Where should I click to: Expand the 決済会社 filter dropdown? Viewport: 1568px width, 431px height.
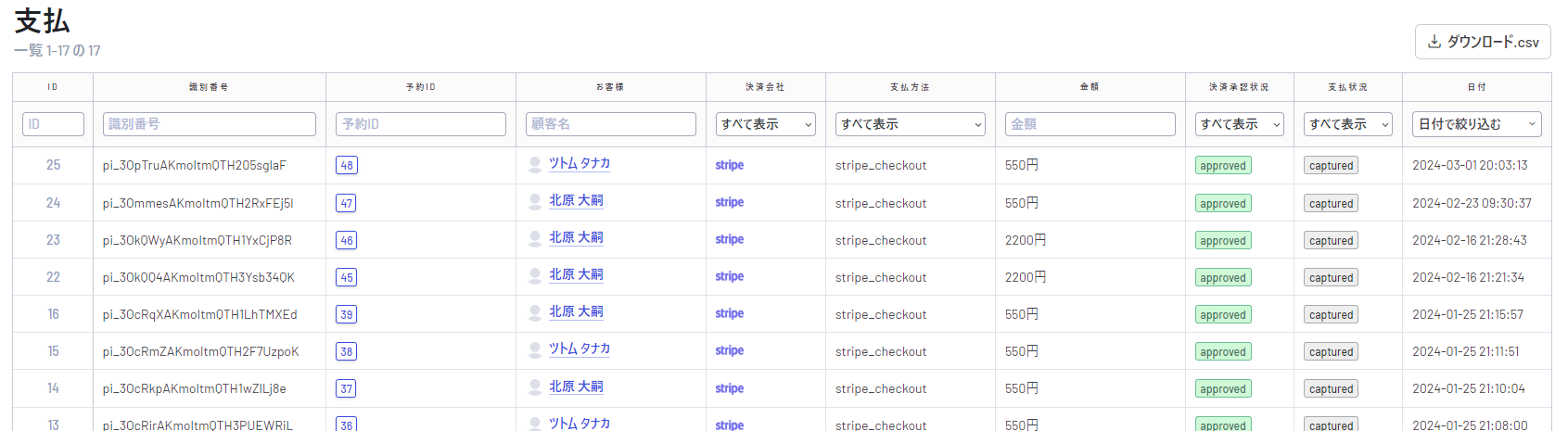pos(765,124)
